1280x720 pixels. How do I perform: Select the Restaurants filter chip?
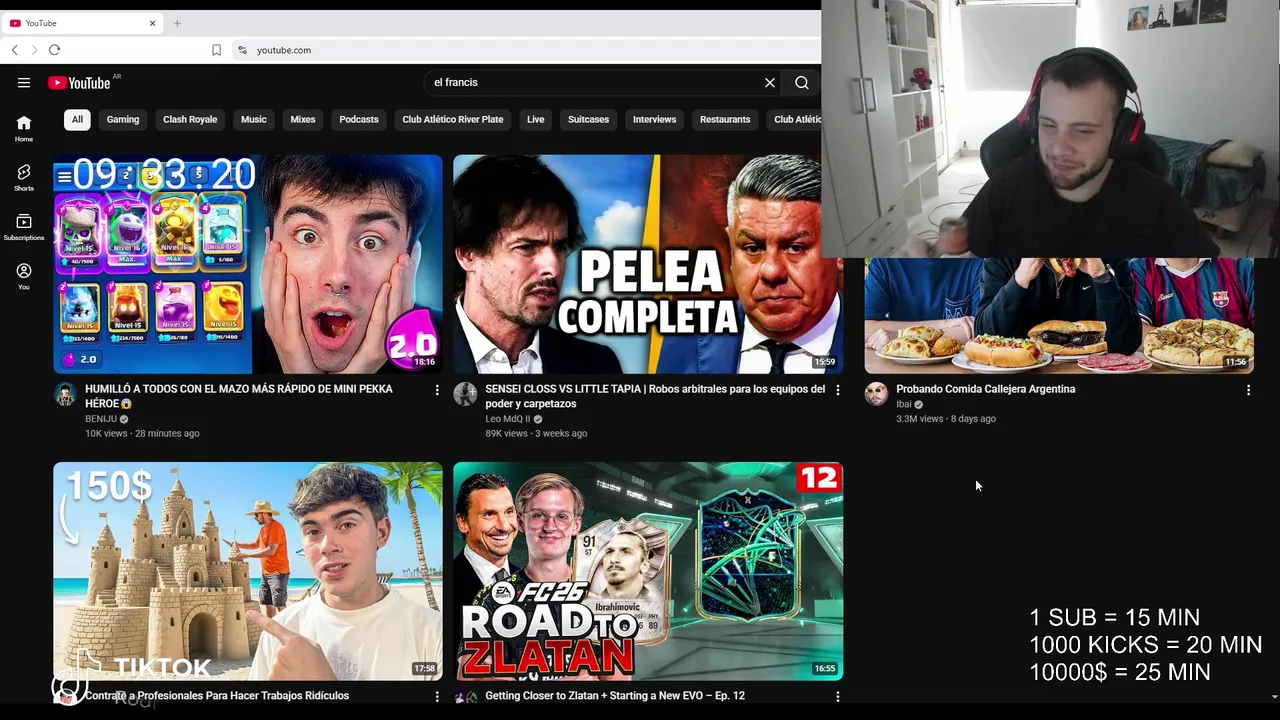coord(725,119)
